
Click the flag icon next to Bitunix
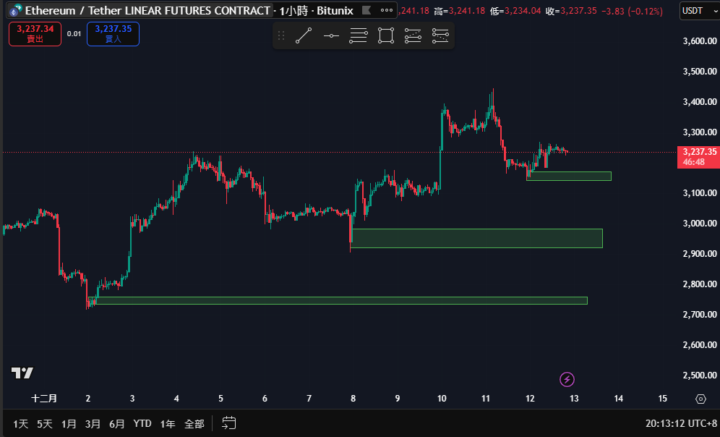click(366, 10)
